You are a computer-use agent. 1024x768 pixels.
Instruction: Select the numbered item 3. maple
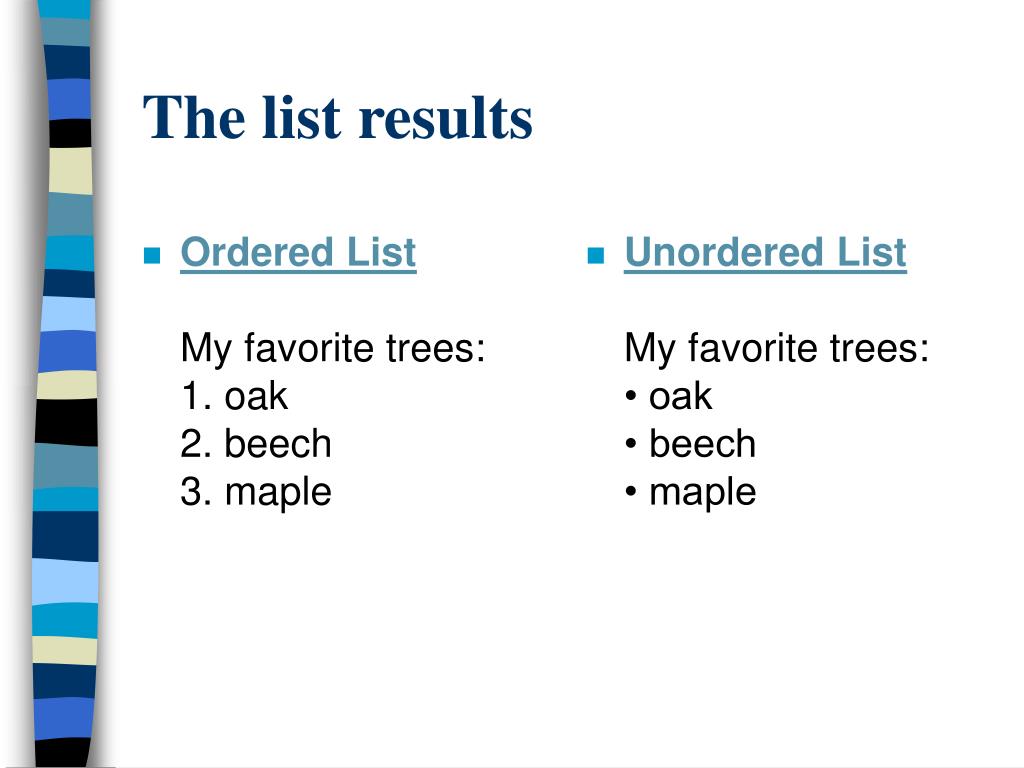pos(256,493)
